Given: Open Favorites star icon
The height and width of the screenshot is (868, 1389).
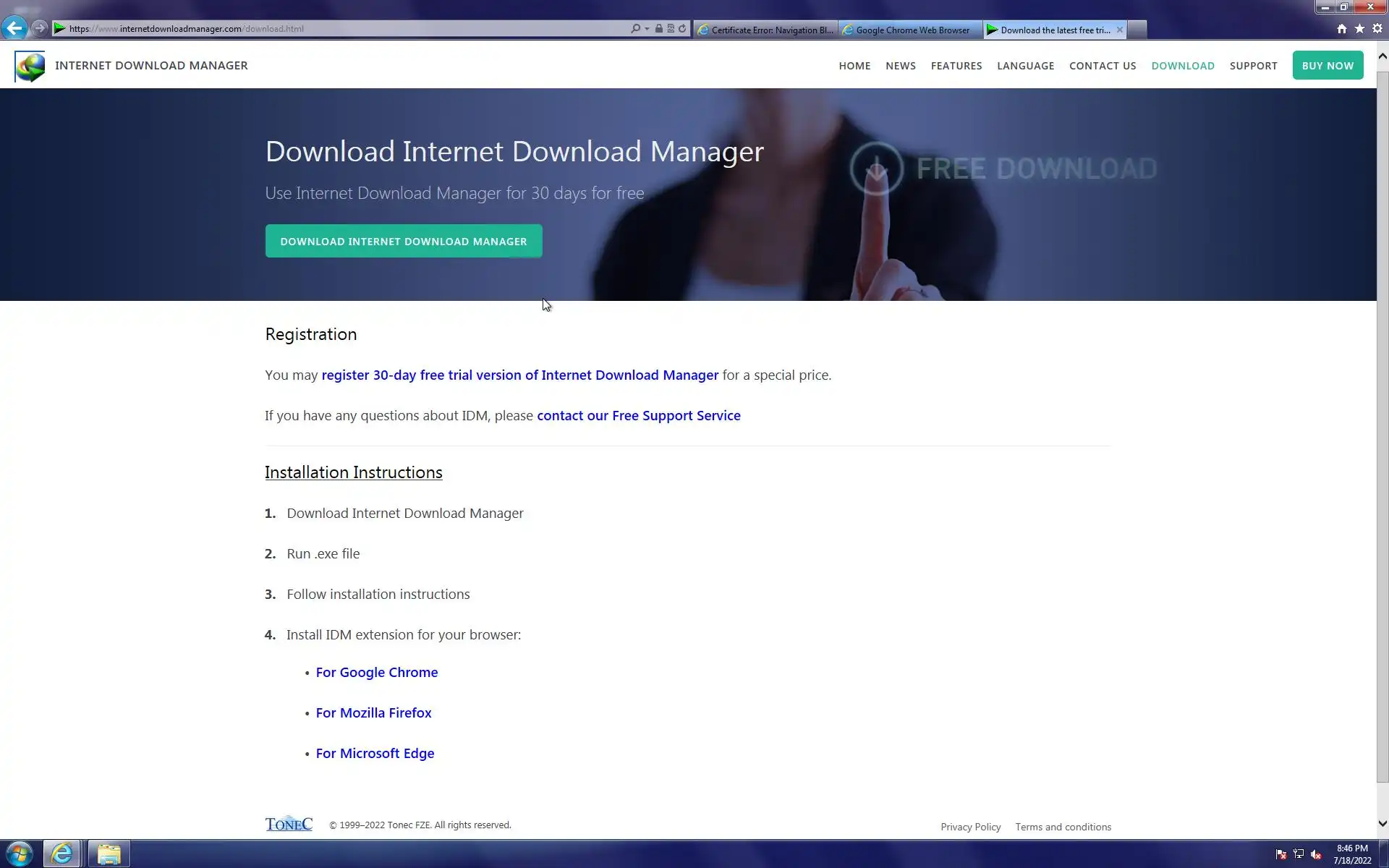Looking at the screenshot, I should [1359, 29].
